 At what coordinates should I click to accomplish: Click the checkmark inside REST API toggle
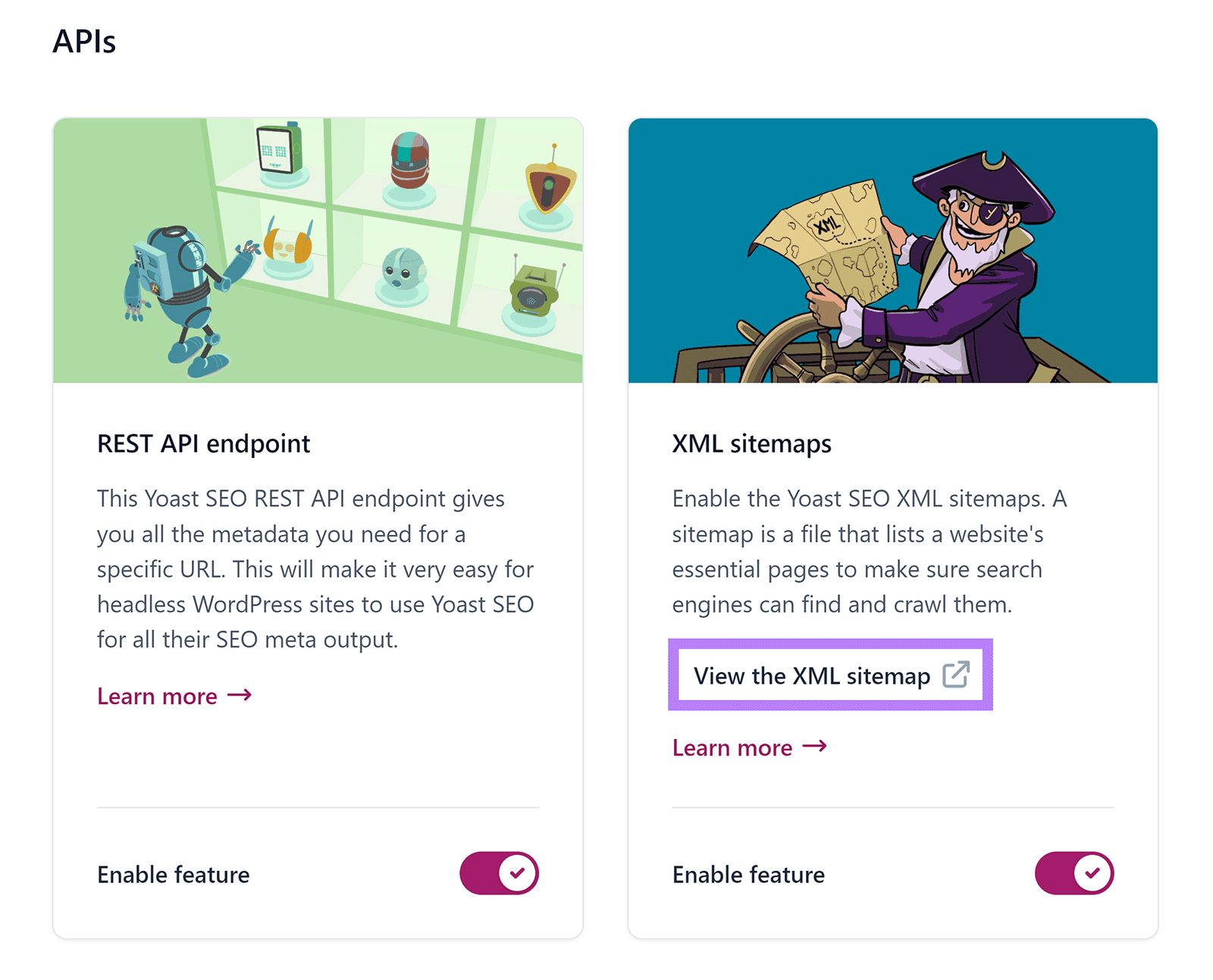point(518,873)
